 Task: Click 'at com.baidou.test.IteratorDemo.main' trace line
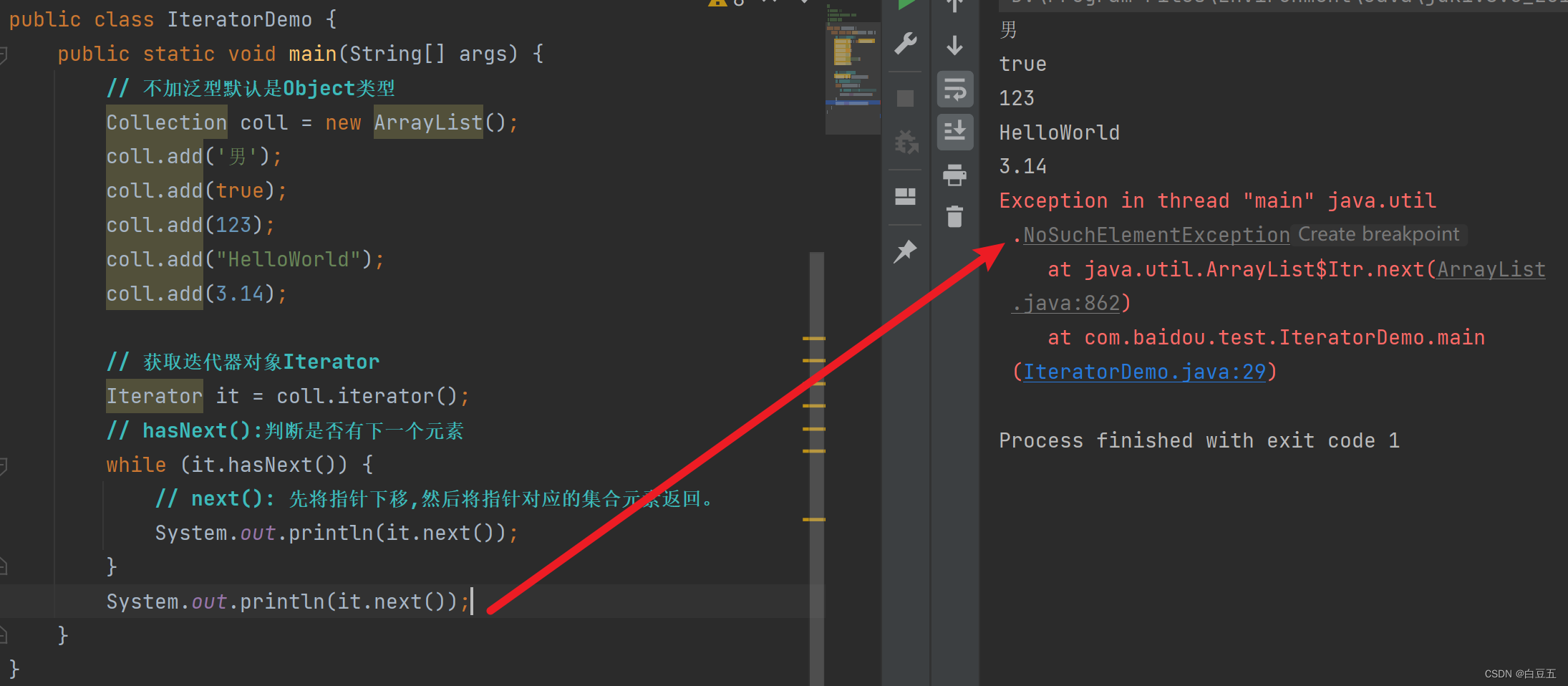(x=1267, y=337)
